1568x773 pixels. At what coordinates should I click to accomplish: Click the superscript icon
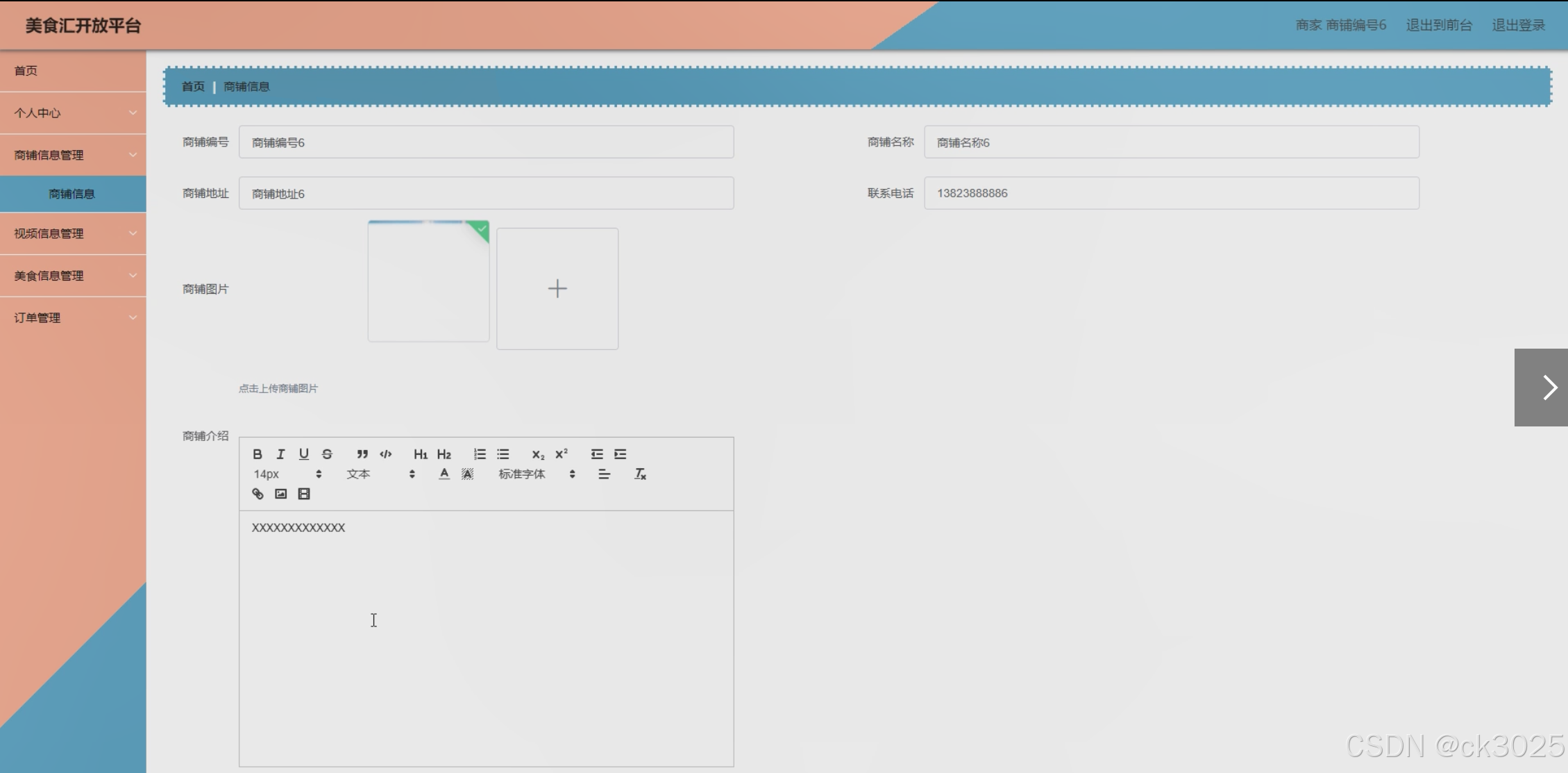tap(562, 454)
